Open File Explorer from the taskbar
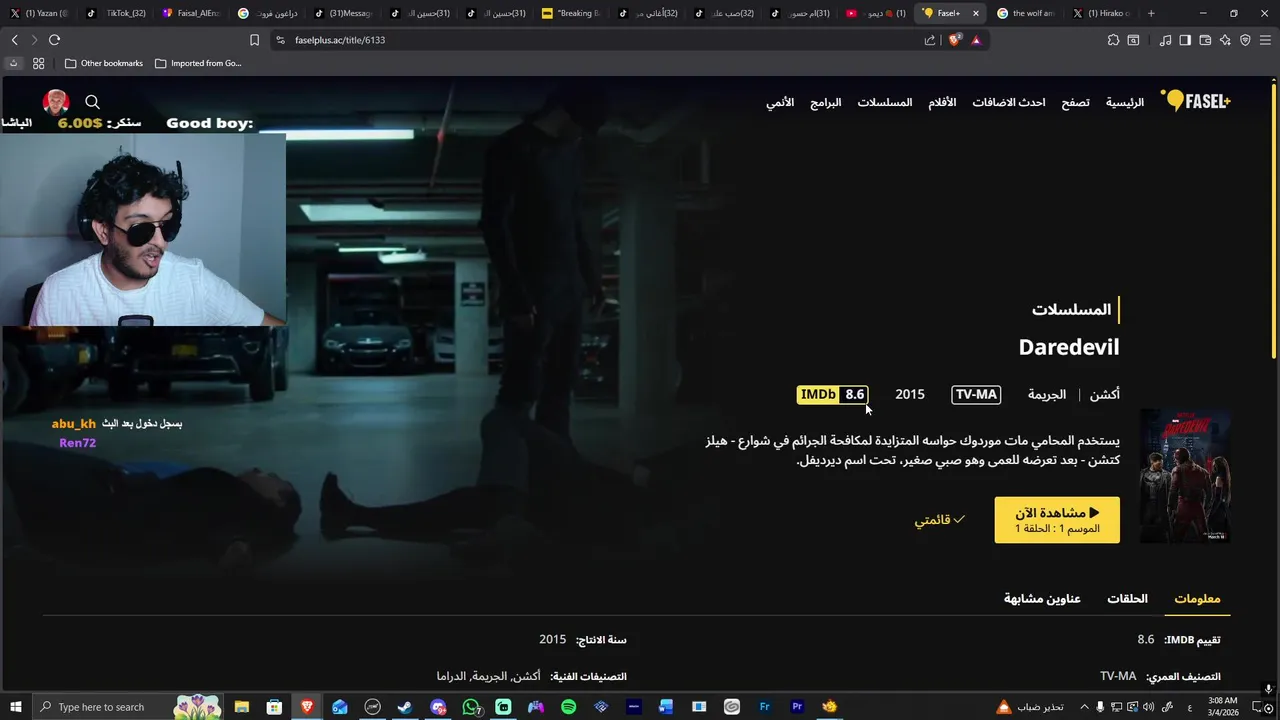Image resolution: width=1280 pixels, height=720 pixels. click(x=242, y=707)
